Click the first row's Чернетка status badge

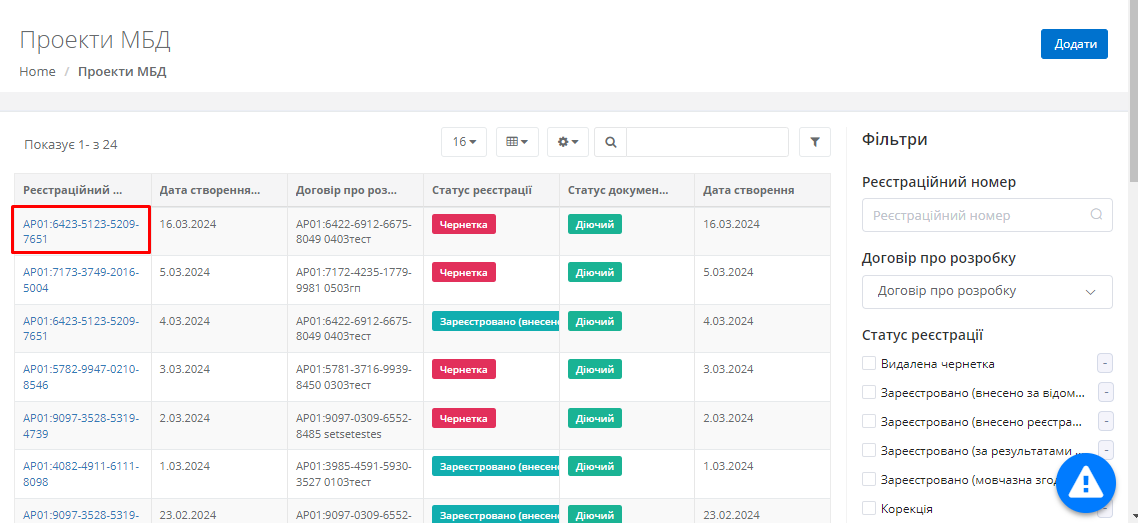tap(464, 224)
